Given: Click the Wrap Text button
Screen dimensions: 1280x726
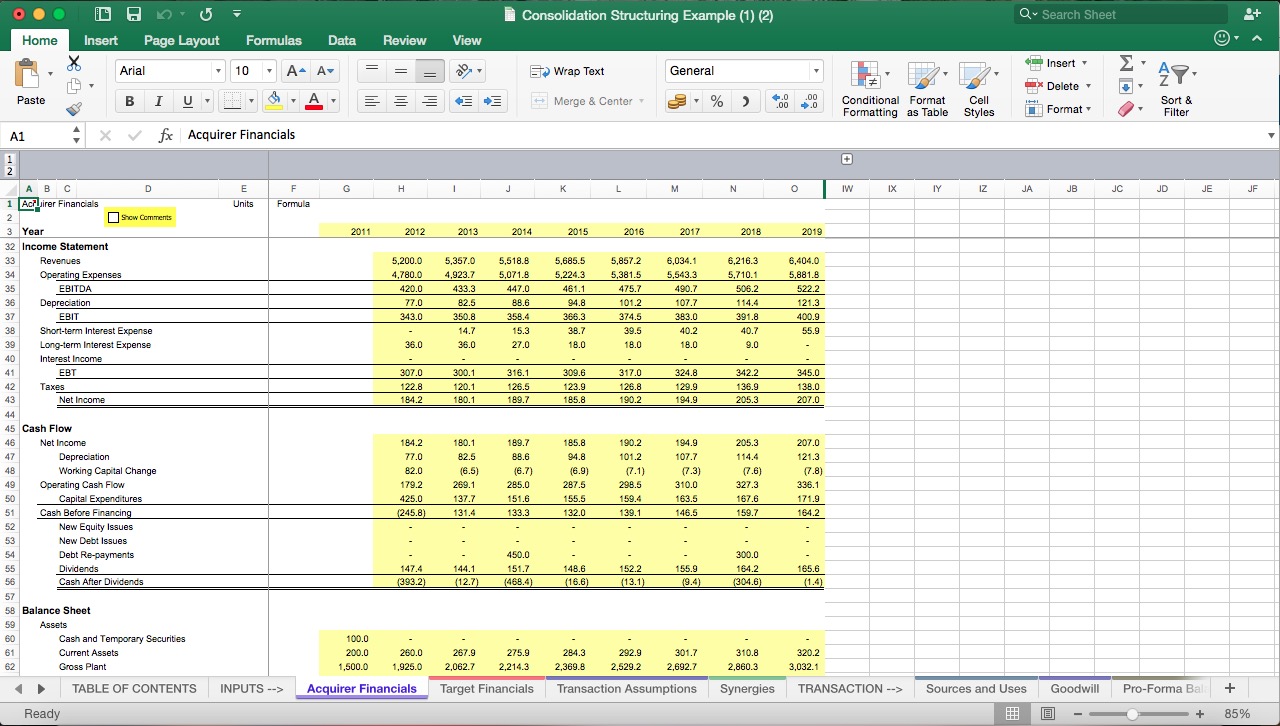Looking at the screenshot, I should (567, 71).
